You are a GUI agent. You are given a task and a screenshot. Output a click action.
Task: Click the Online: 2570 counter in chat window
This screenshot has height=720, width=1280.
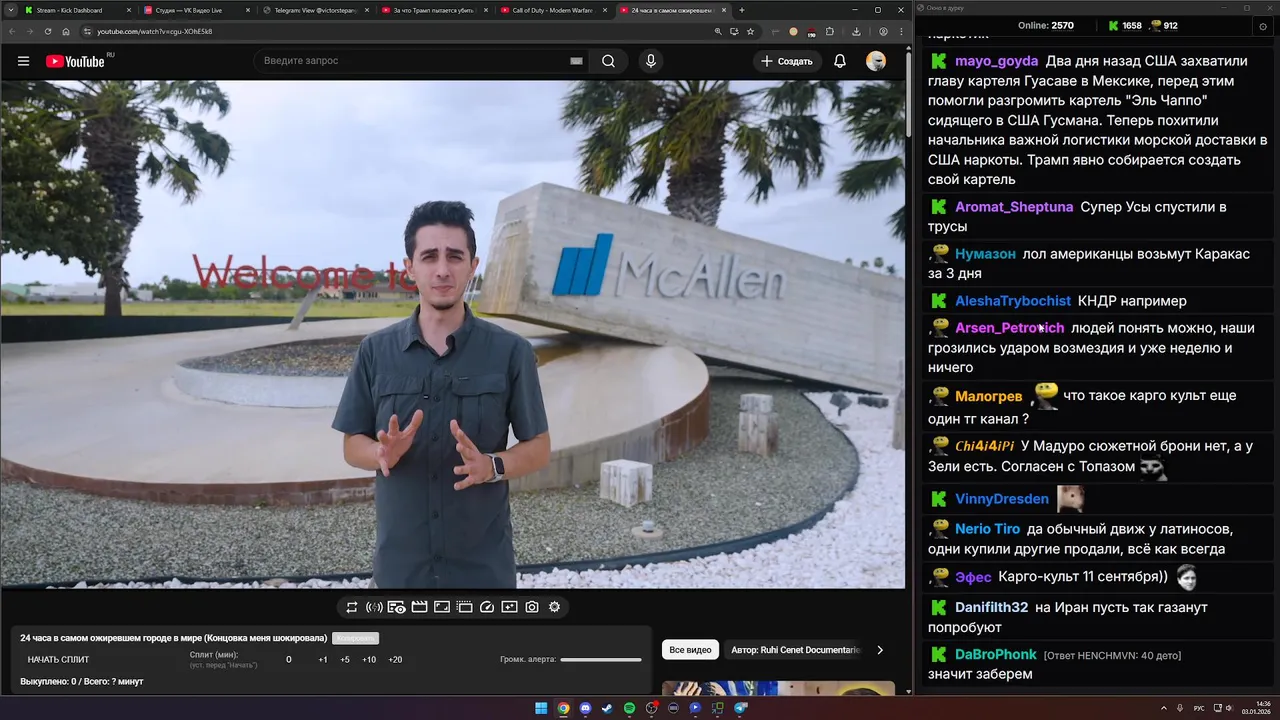point(1045,26)
